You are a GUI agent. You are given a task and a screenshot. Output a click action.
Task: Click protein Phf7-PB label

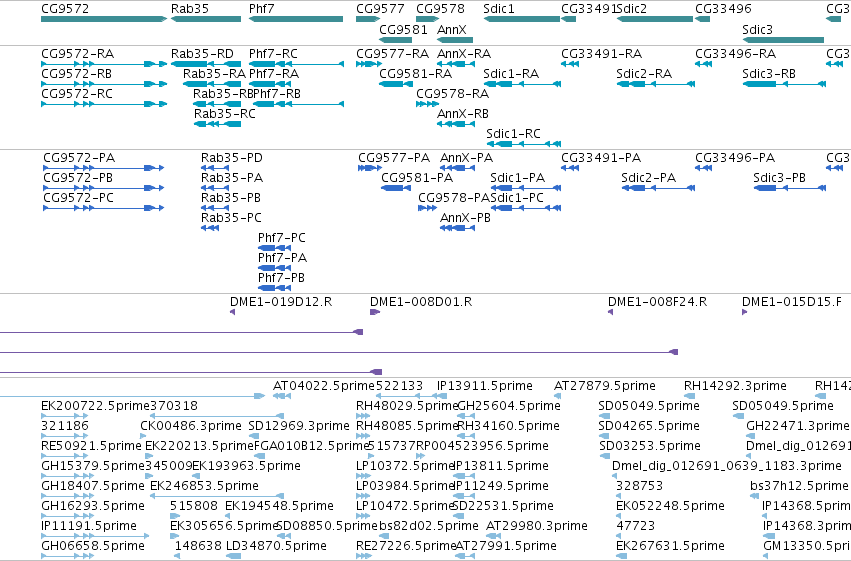click(281, 278)
